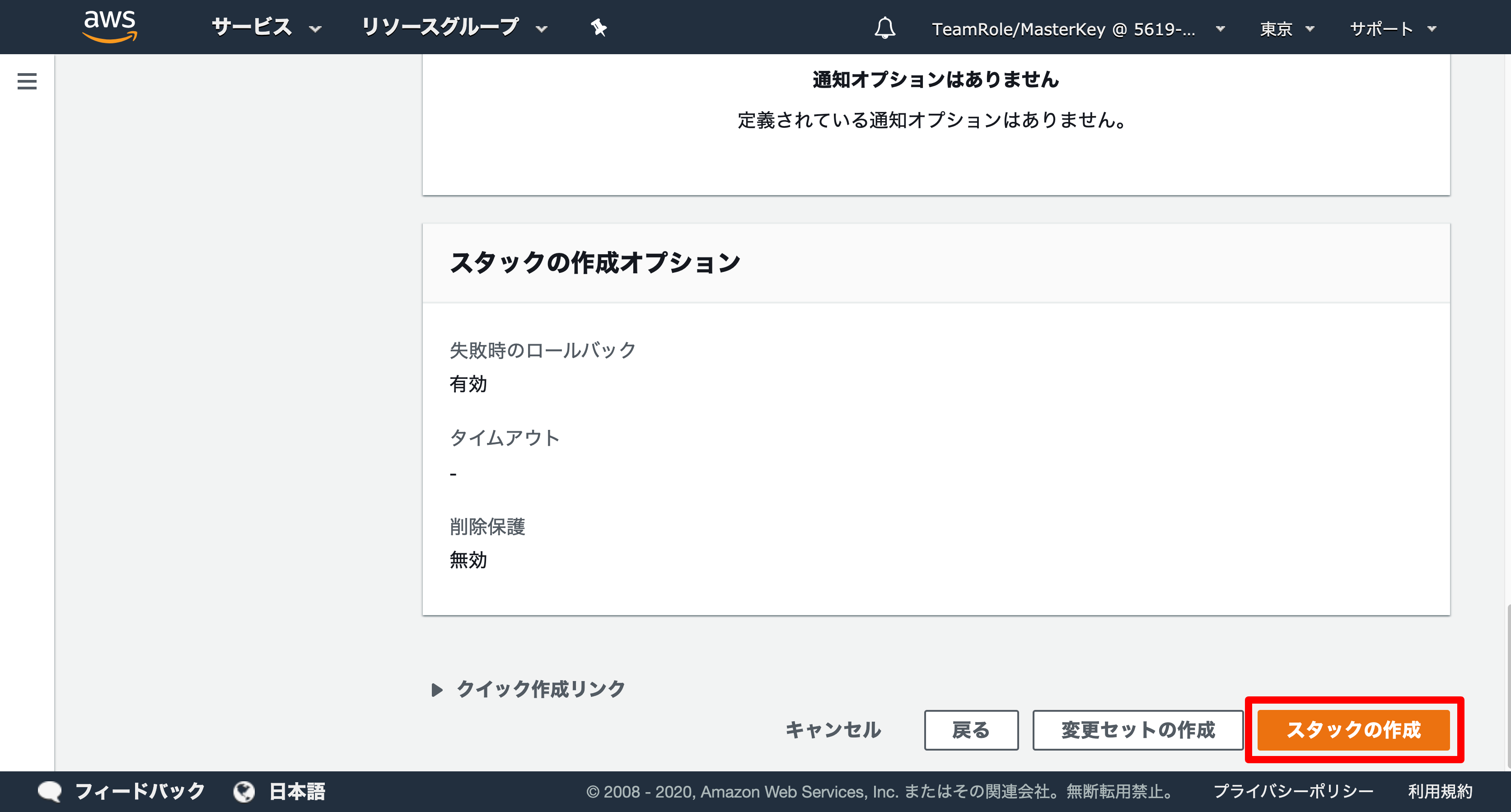Screen dimensions: 1511x812
Task: Open the 利用規約 link
Action: coord(1441,792)
